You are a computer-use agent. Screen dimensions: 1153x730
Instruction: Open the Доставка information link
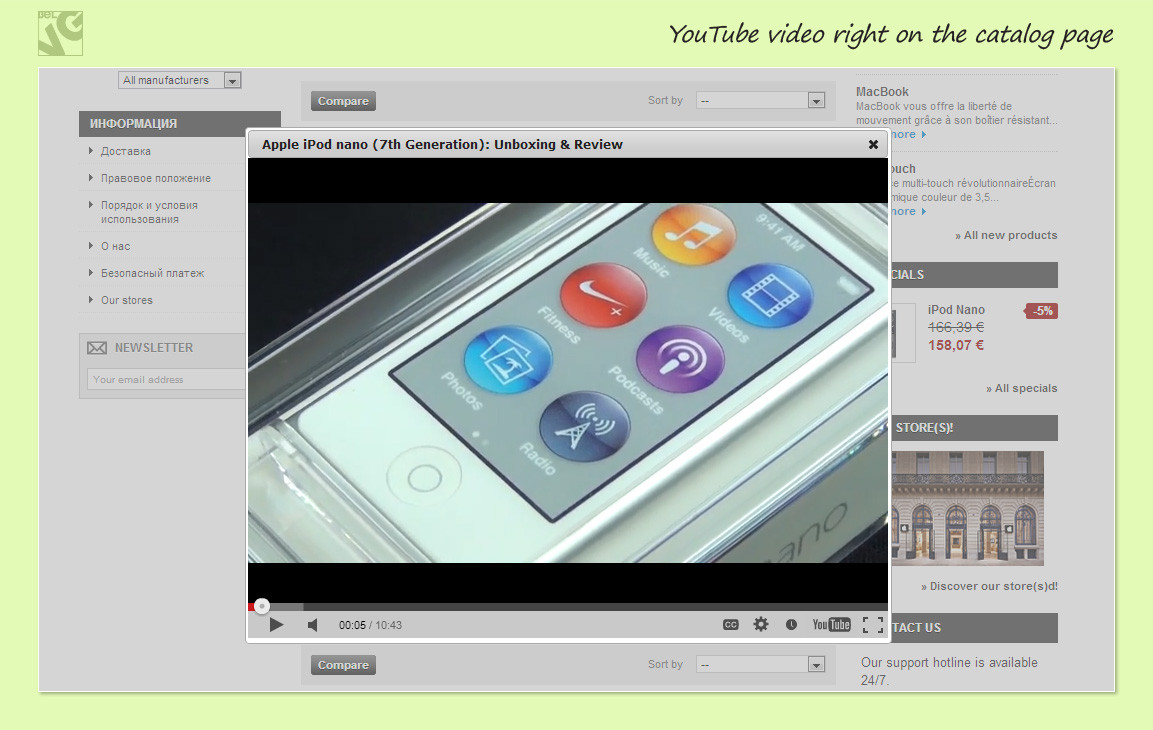pos(126,152)
